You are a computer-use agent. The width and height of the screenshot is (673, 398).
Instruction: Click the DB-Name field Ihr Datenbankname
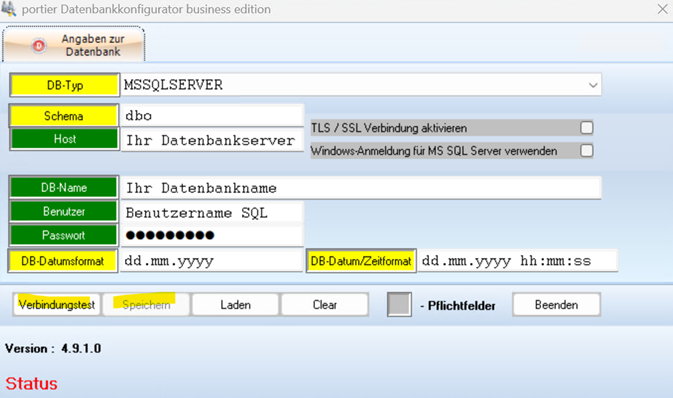361,188
